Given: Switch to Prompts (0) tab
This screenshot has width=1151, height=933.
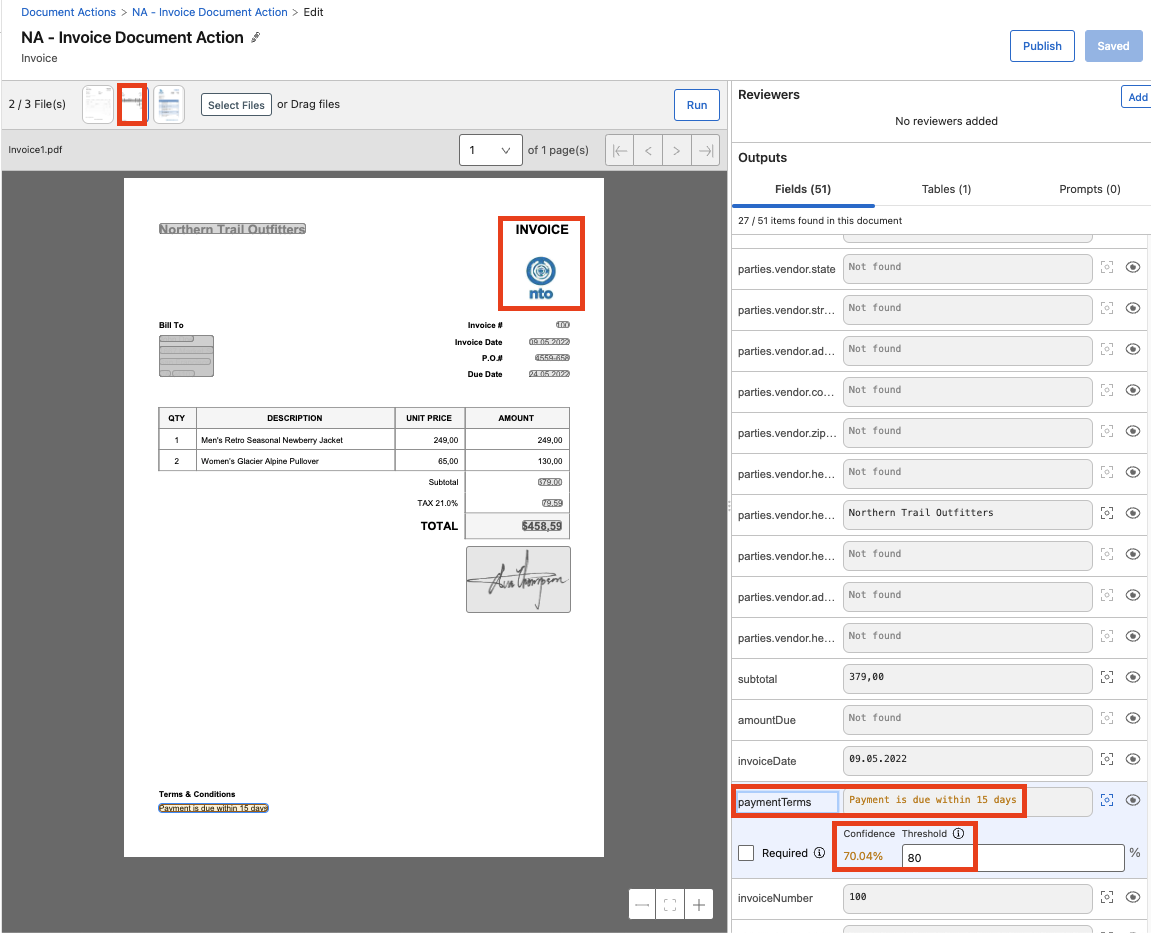Looking at the screenshot, I should point(1089,189).
